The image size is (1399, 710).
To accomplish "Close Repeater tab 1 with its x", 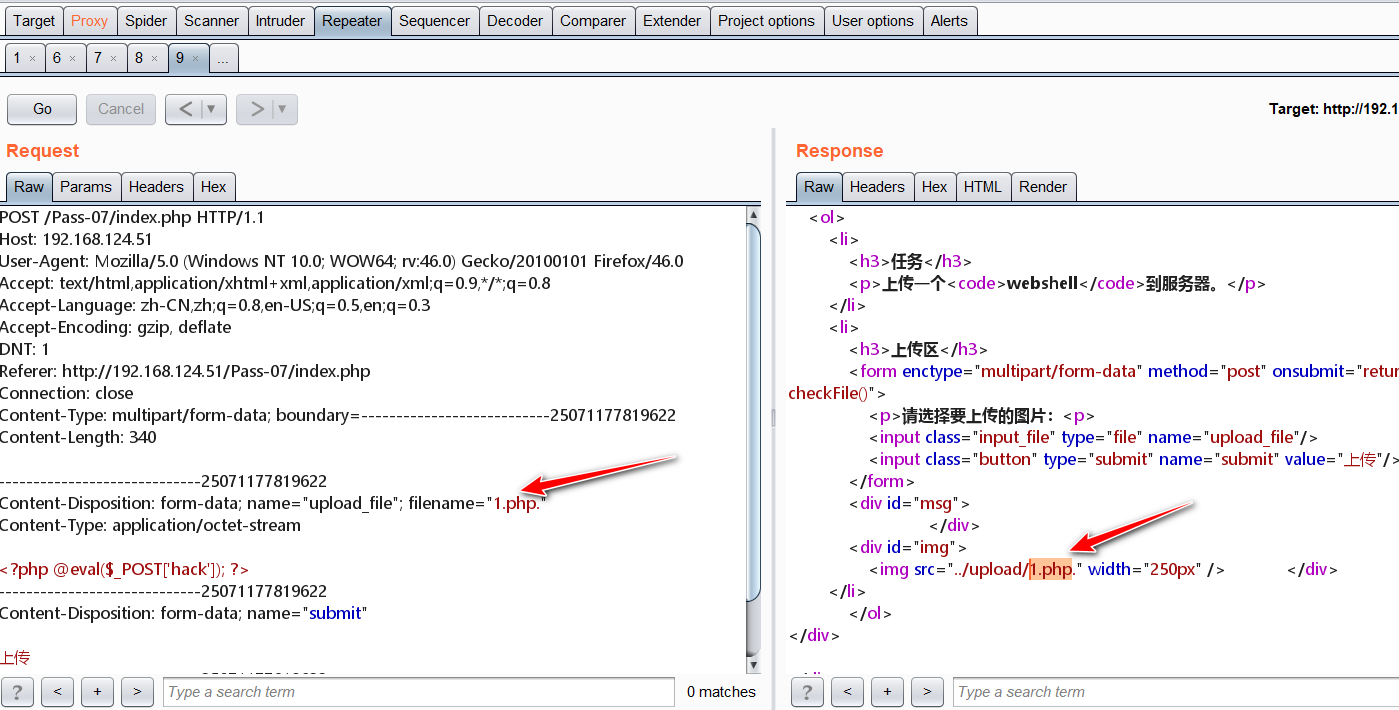I will tap(32, 59).
